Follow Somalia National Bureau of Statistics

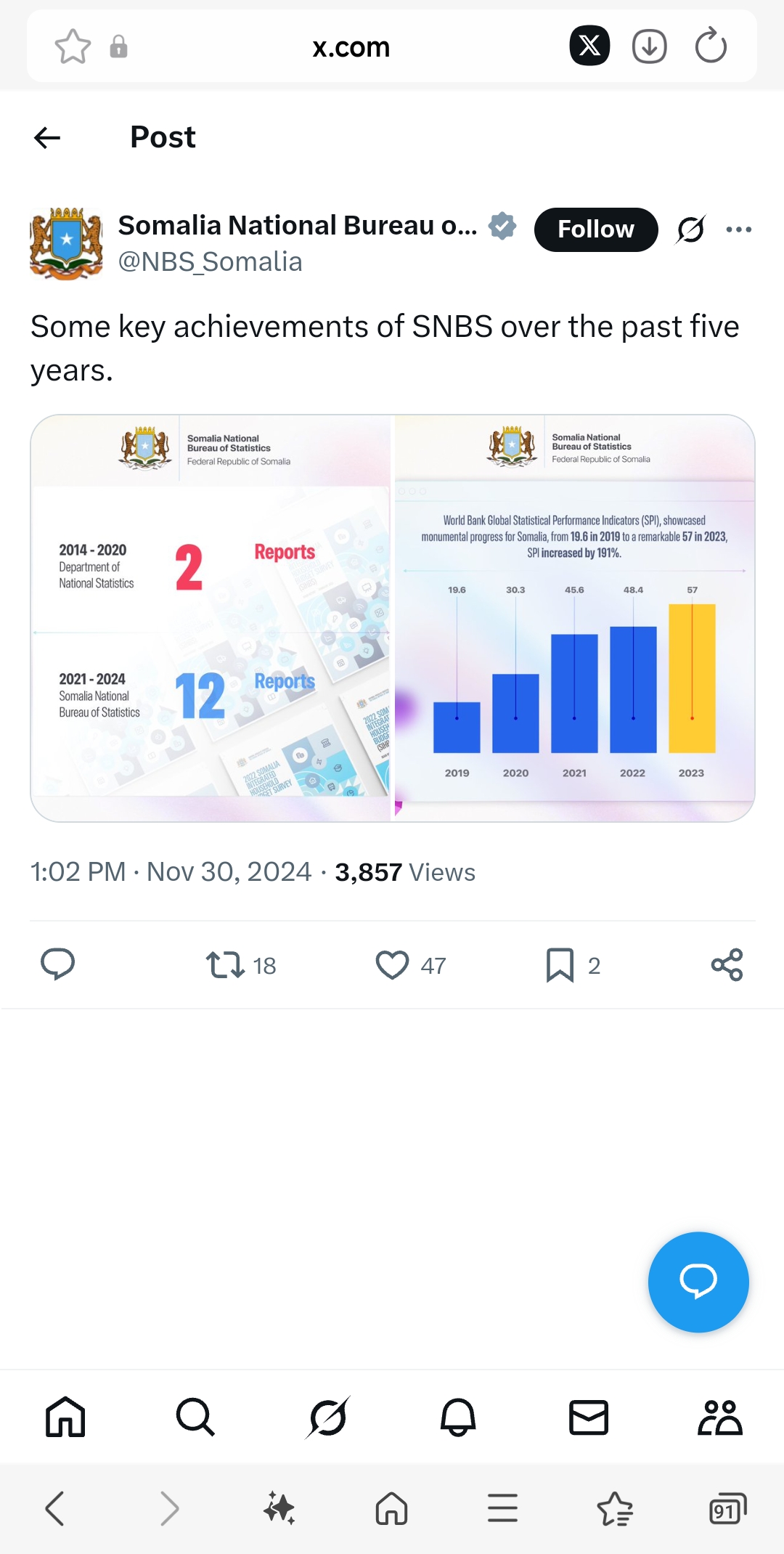coord(595,229)
